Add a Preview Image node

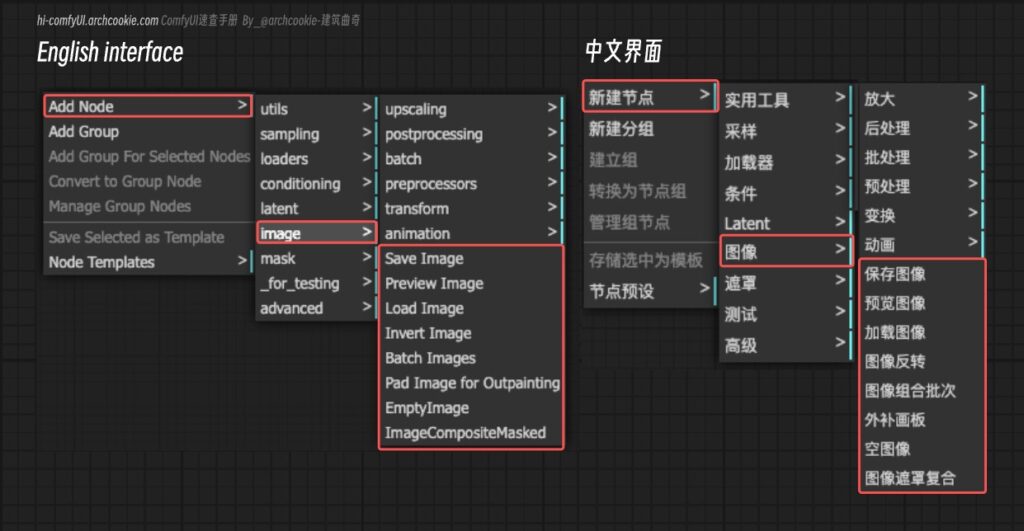(x=434, y=283)
